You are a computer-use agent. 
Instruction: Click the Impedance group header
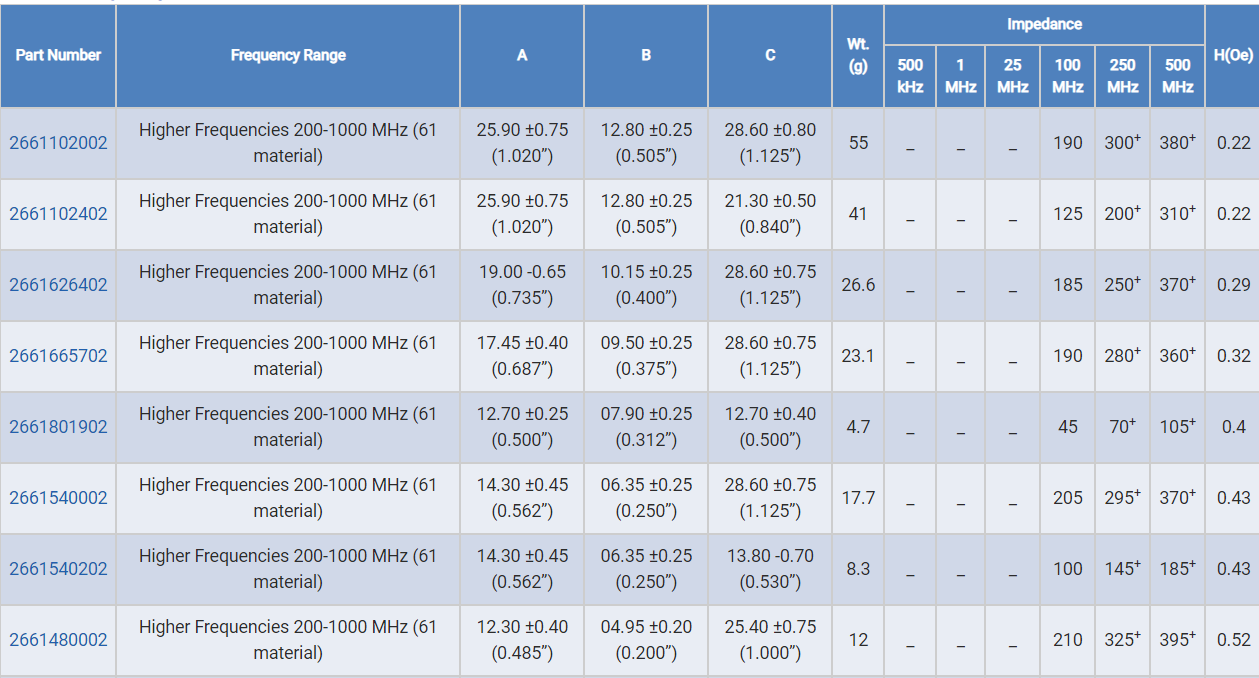[1044, 24]
